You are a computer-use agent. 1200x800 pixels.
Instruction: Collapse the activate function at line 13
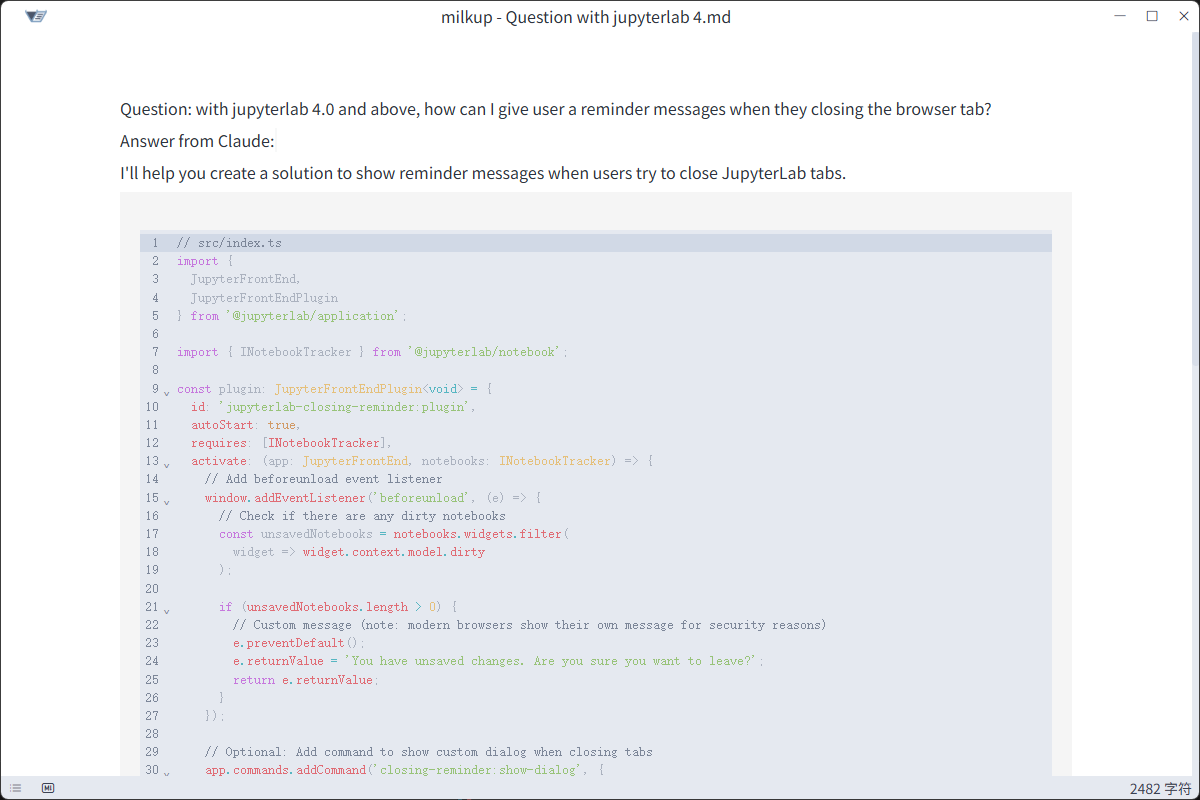click(167, 463)
